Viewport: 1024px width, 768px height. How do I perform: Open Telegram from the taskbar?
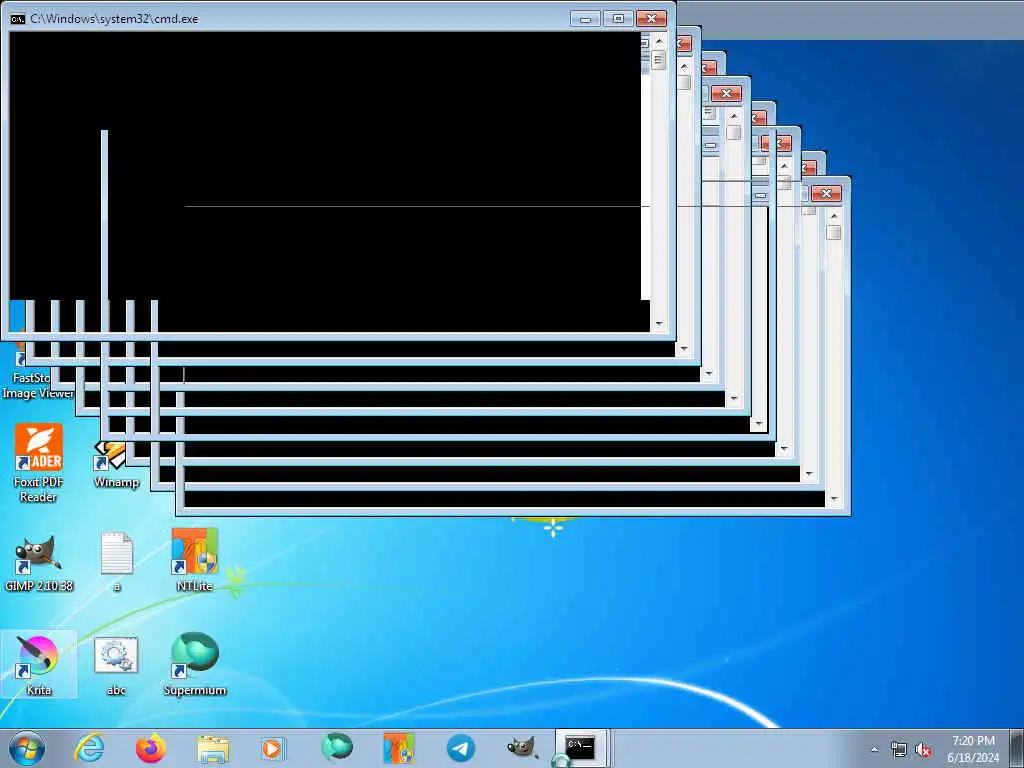coord(460,748)
